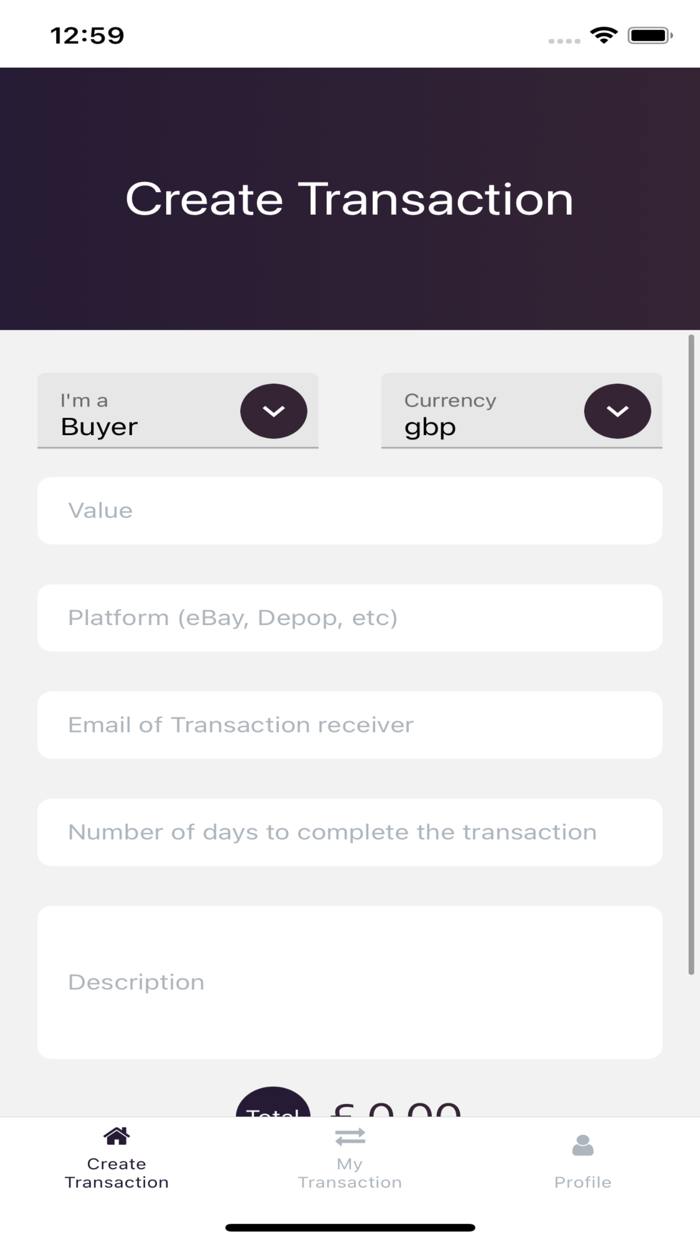Click the vertical scrollbar on right edge
Screen dimensions: 700x1244
click(x=691, y=655)
